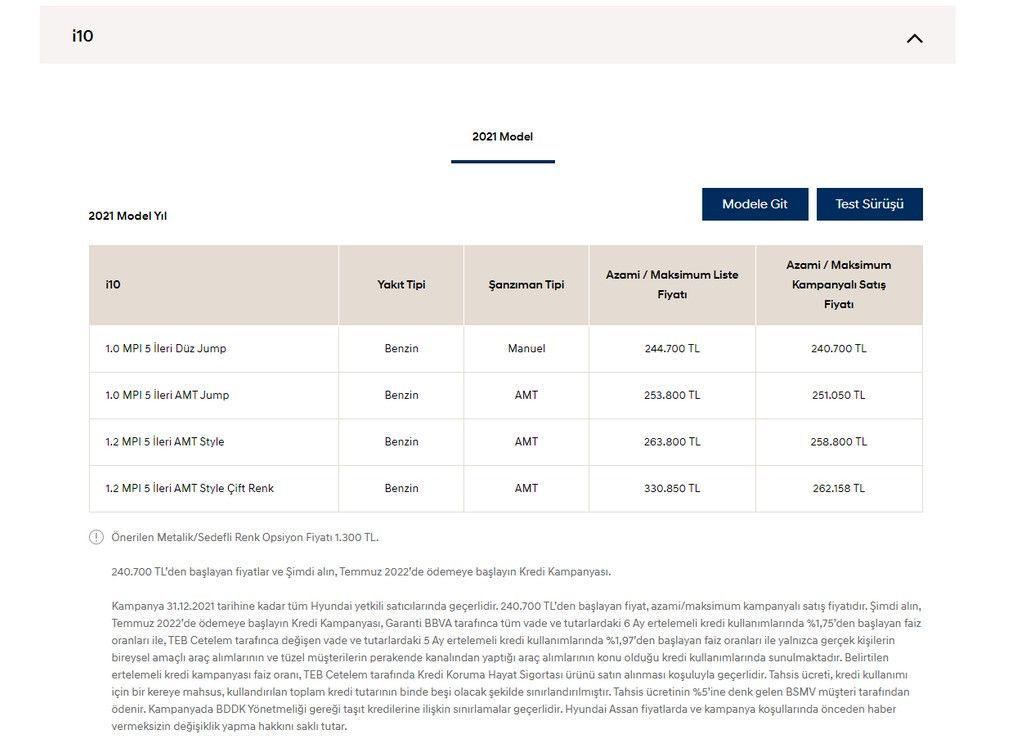The width and height of the screenshot is (1018, 748).
Task: Click the Kampanyalı Satış Fiyatı column header
Action: pos(838,285)
